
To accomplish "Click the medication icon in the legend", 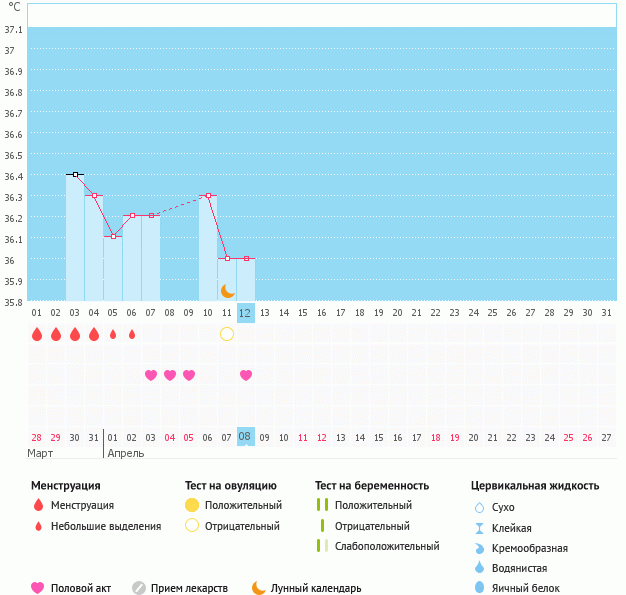I will coord(139,588).
